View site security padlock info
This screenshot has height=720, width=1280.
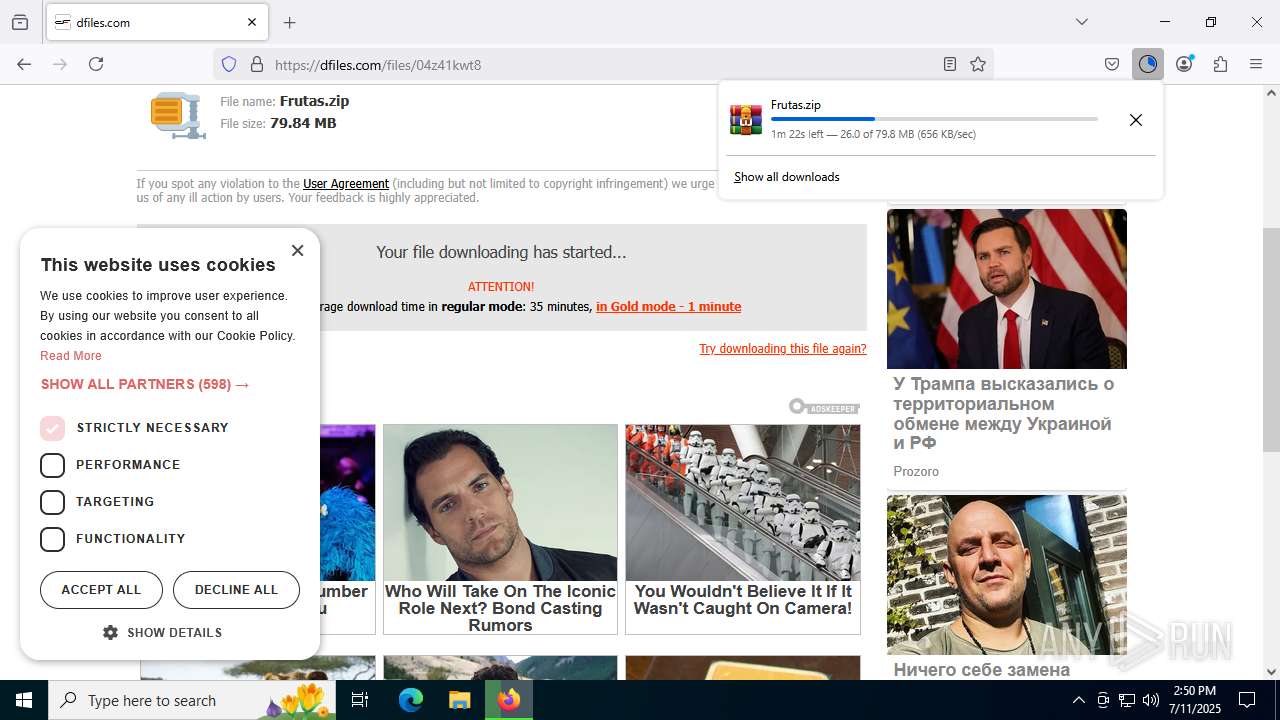(x=257, y=64)
